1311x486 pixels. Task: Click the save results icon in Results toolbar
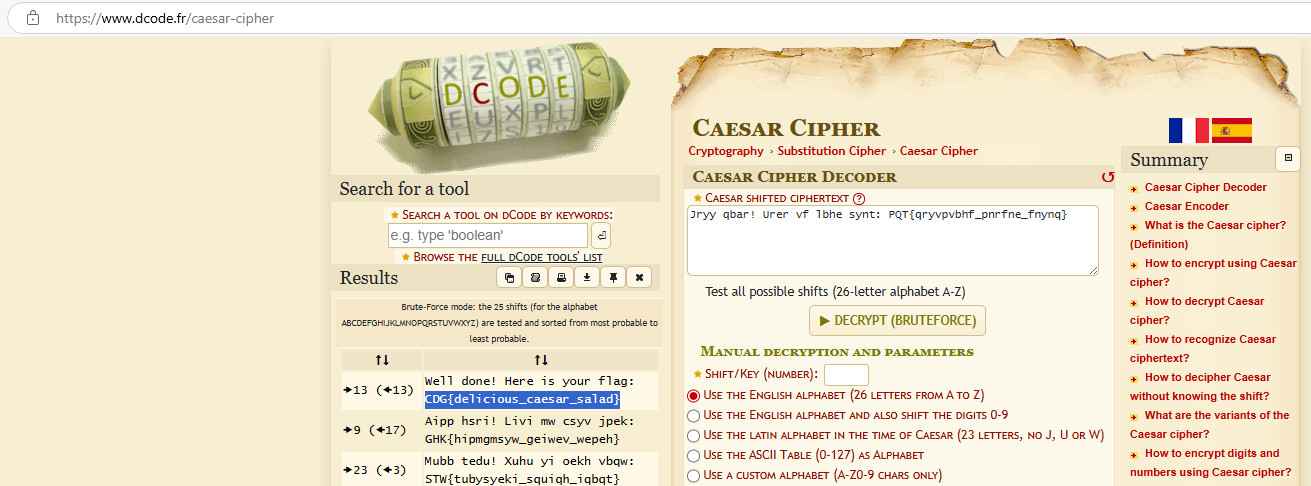(535, 277)
